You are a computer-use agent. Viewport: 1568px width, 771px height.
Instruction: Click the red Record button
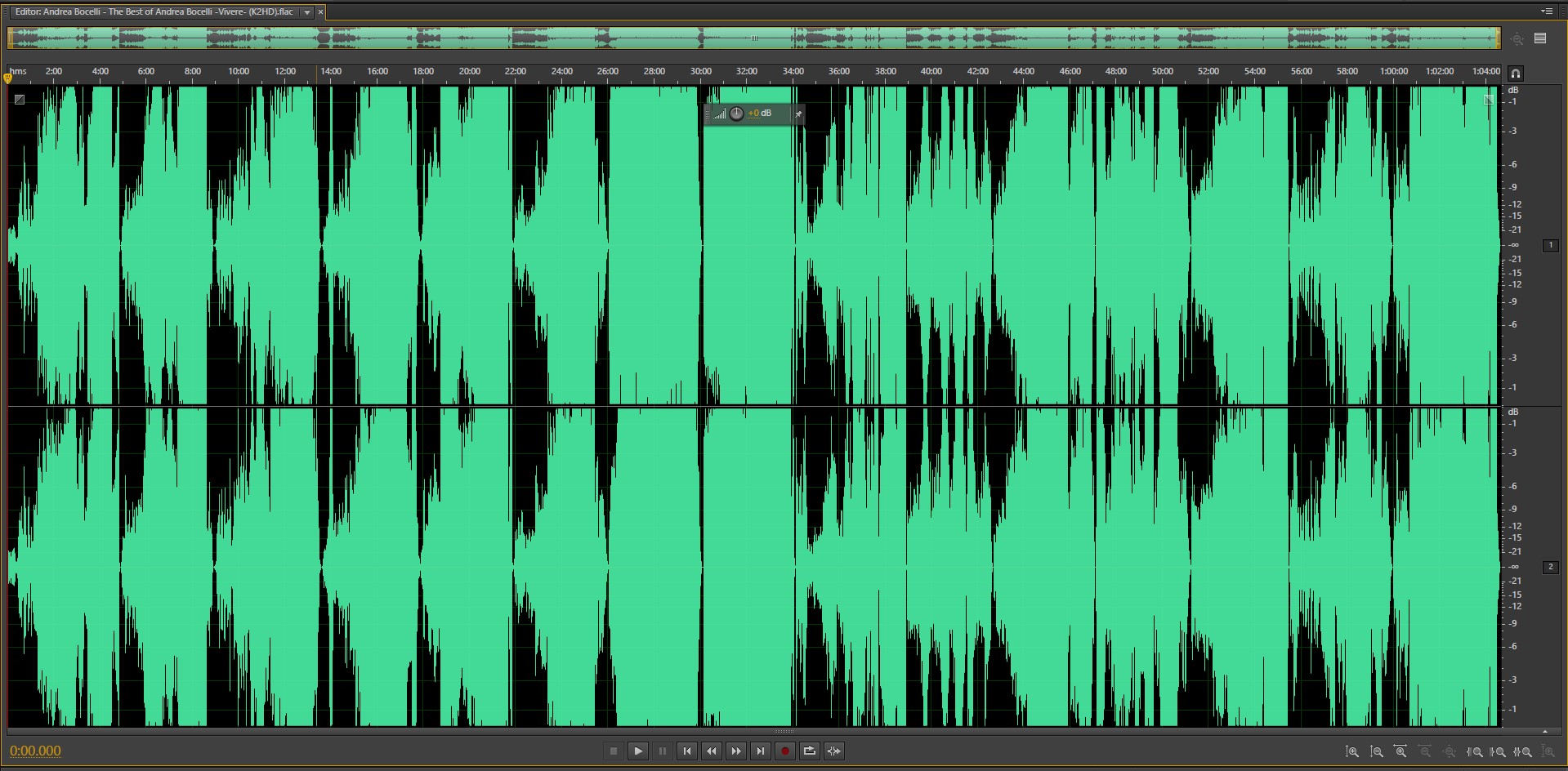785,751
